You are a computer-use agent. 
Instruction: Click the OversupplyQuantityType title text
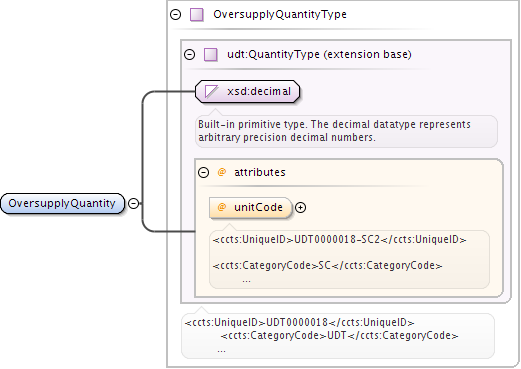[280, 14]
